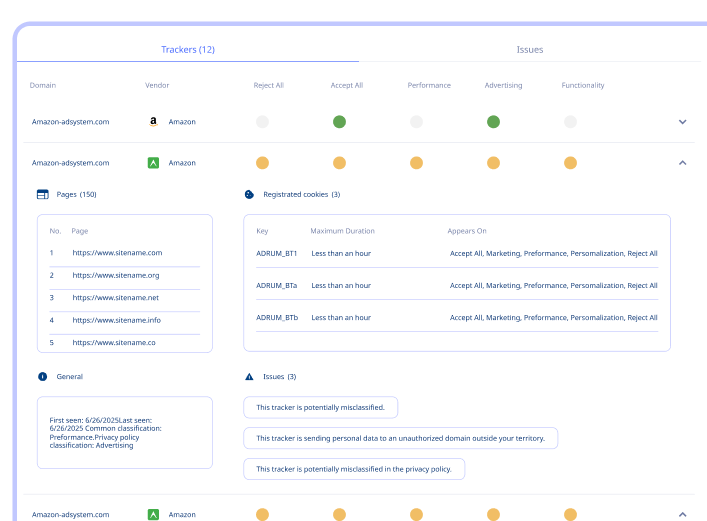Click green vendor icon in bottom tracker row
This screenshot has height=521, width=707.
(x=153, y=514)
